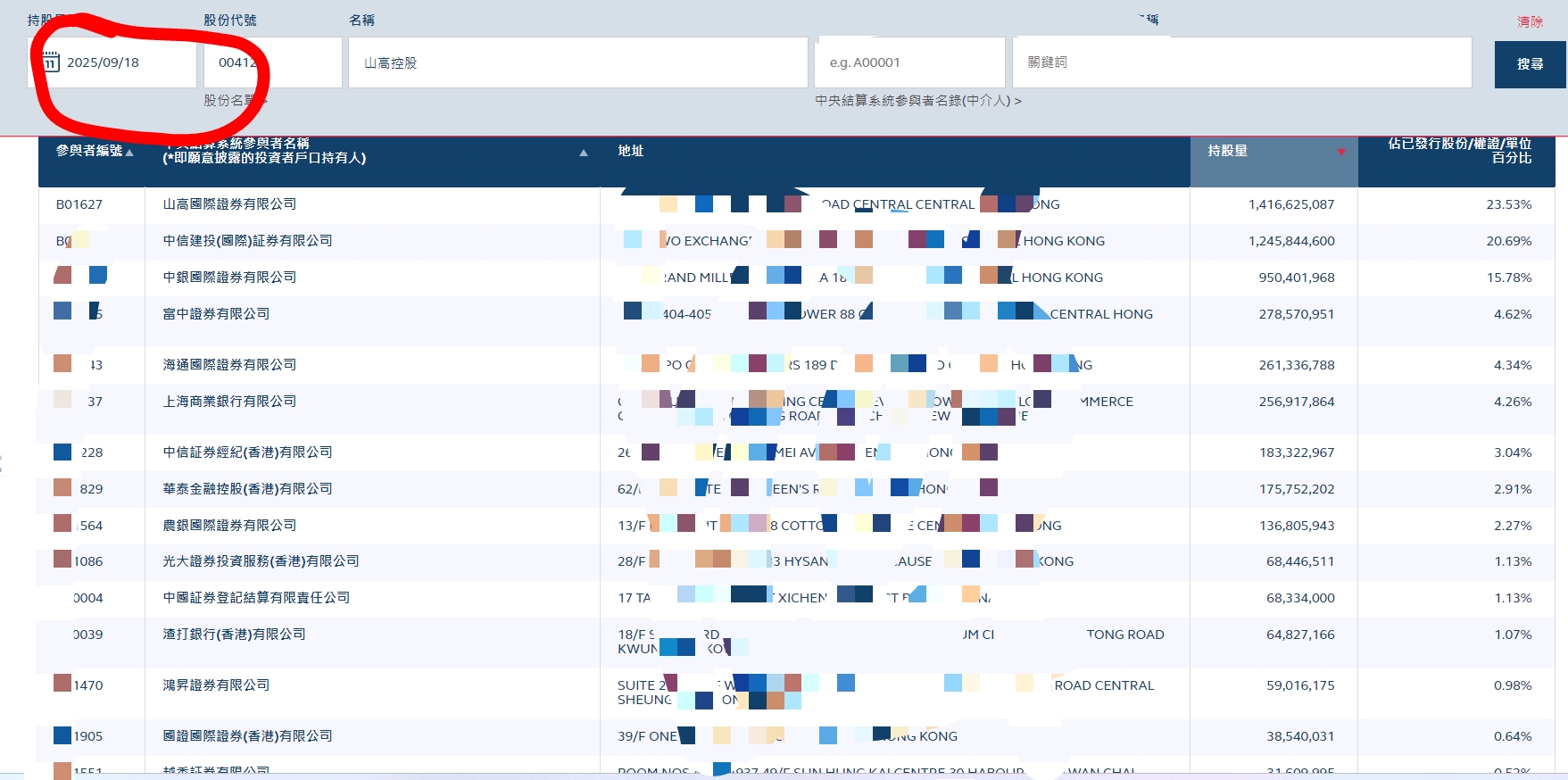Focus the e.g. A00001 participant ID field
The width and height of the screenshot is (1568, 780).
pyautogui.click(x=910, y=62)
